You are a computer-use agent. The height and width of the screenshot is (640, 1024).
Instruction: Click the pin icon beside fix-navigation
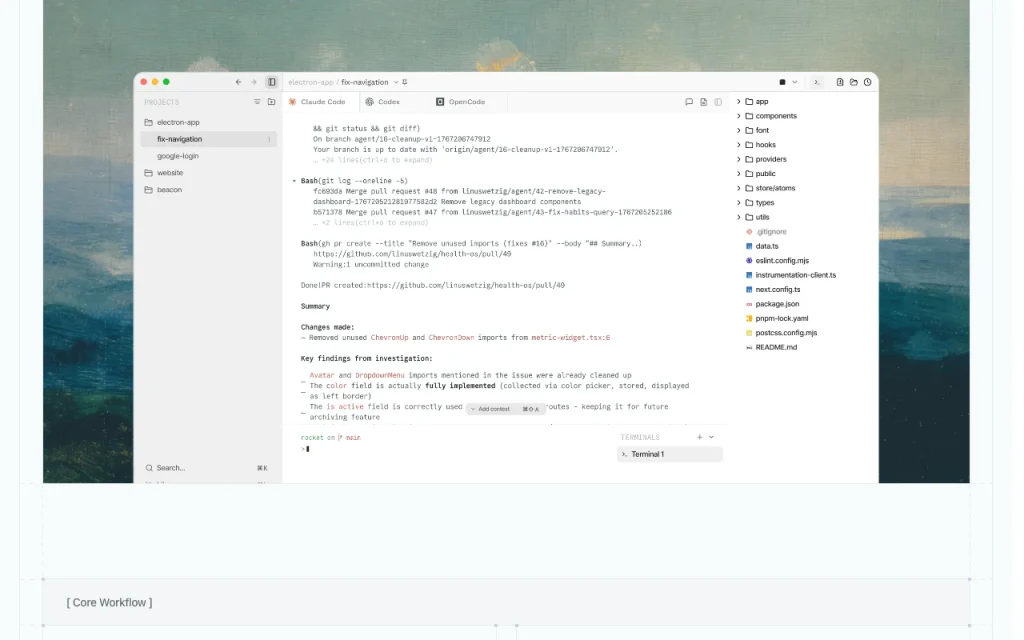[405, 82]
